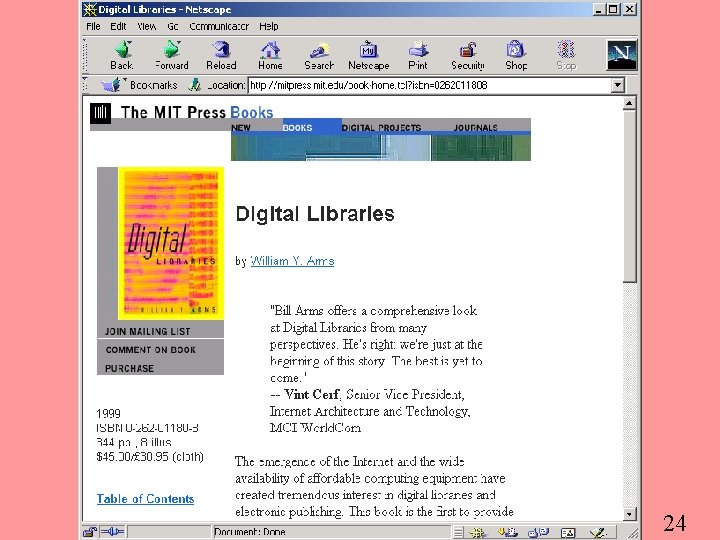720x540 pixels.
Task: Click the MIT Press logo icon
Action: [x=101, y=113]
